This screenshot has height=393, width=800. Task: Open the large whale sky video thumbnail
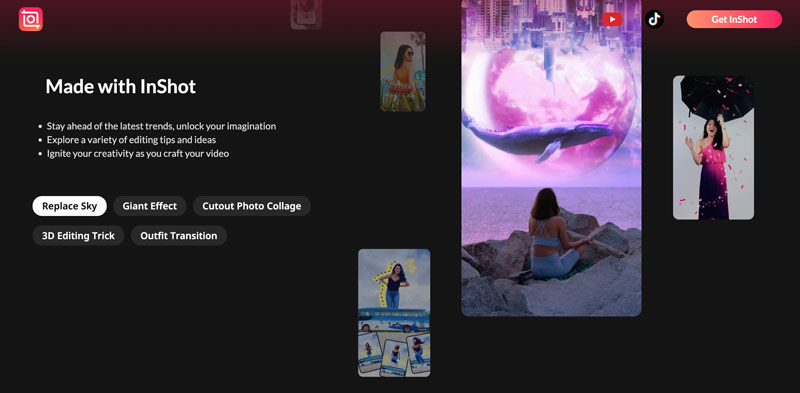[x=551, y=158]
